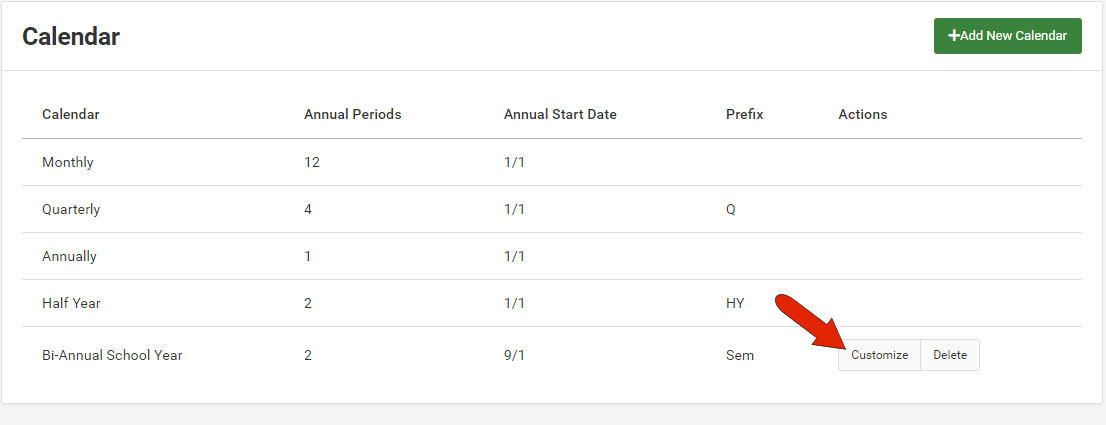The height and width of the screenshot is (425, 1106).
Task: Click the Actions column header
Action: click(862, 114)
